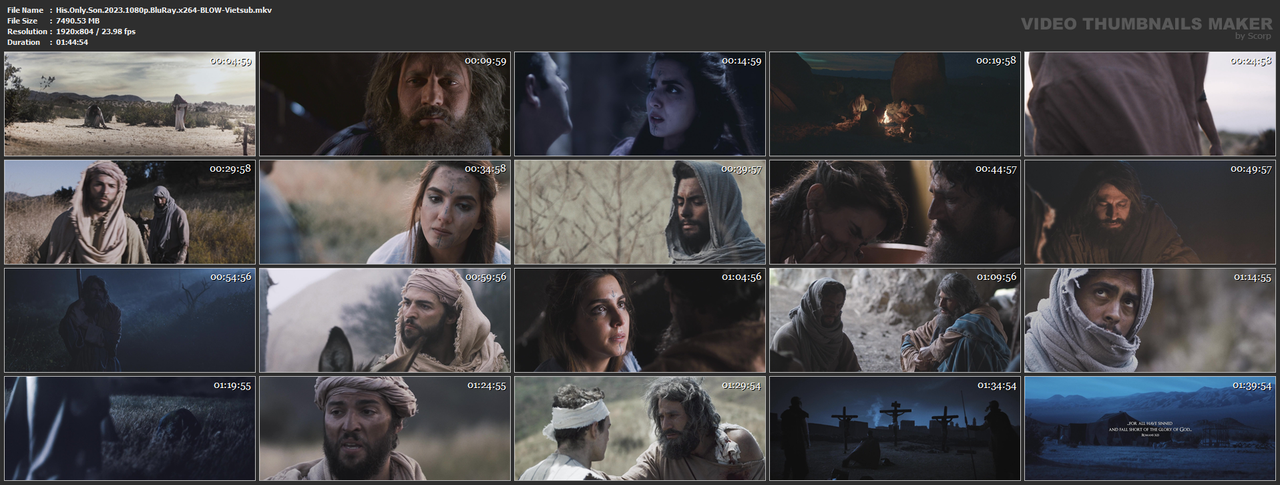Select the "1920x804 / 23.98 fps" value
This screenshot has height=485, width=1280.
pos(96,31)
